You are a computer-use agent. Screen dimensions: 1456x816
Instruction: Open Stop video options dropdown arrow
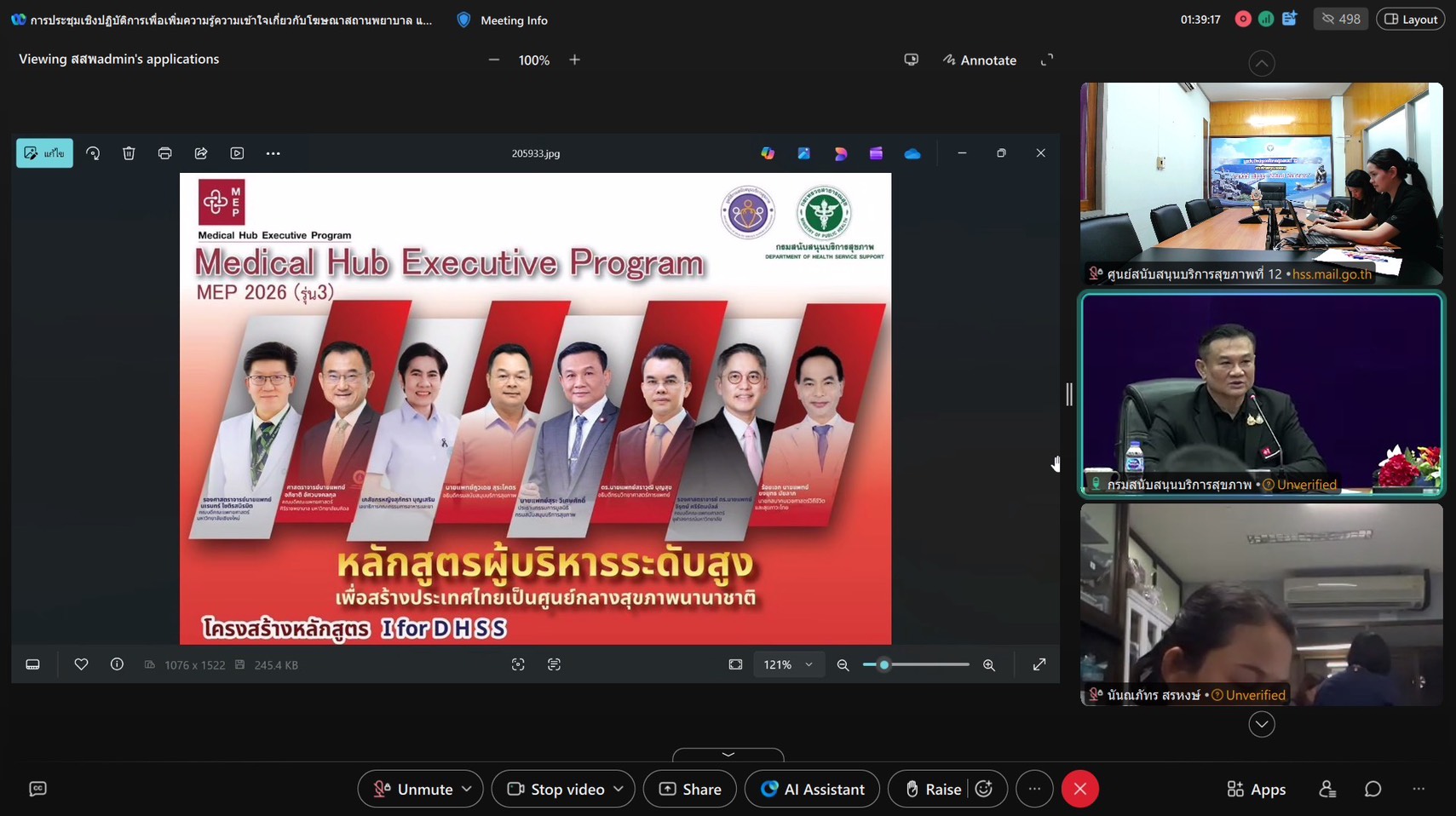[x=619, y=789]
